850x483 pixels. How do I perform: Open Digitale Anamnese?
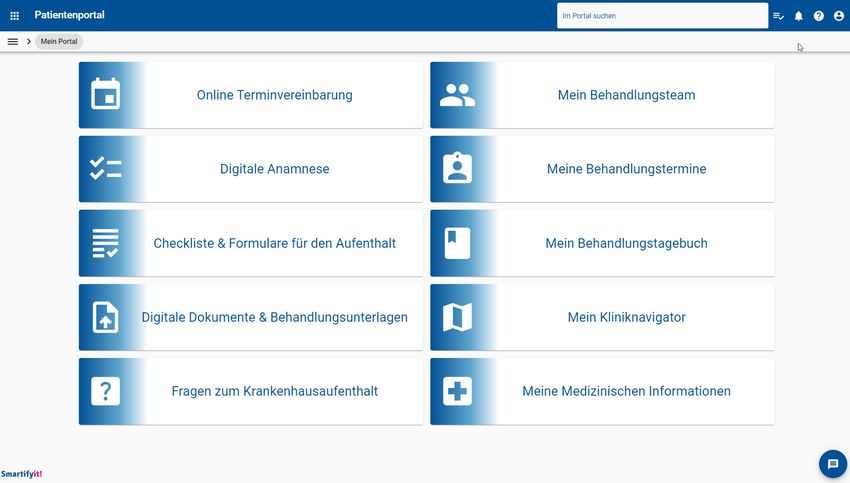point(274,169)
